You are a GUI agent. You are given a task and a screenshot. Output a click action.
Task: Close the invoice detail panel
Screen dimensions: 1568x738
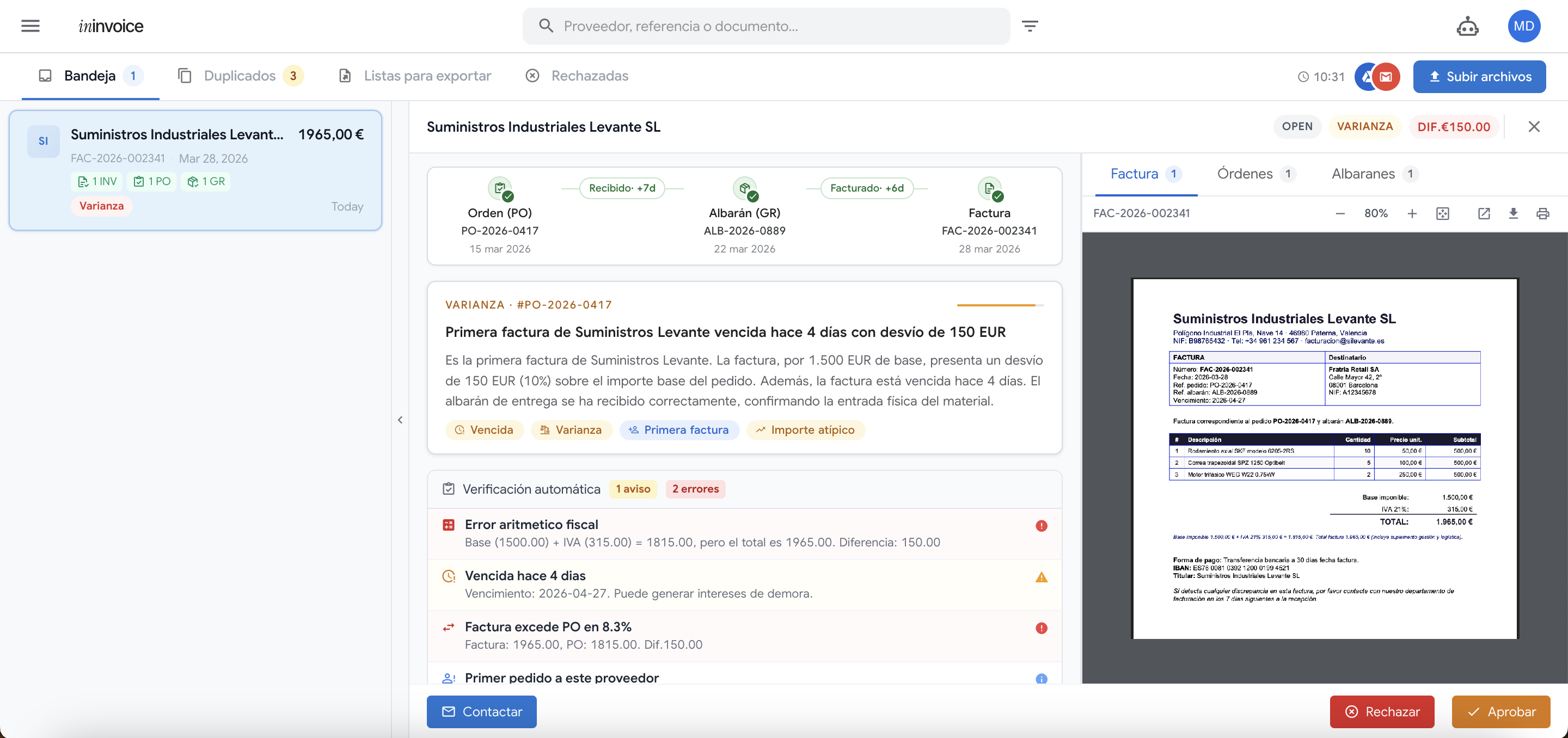[1534, 127]
